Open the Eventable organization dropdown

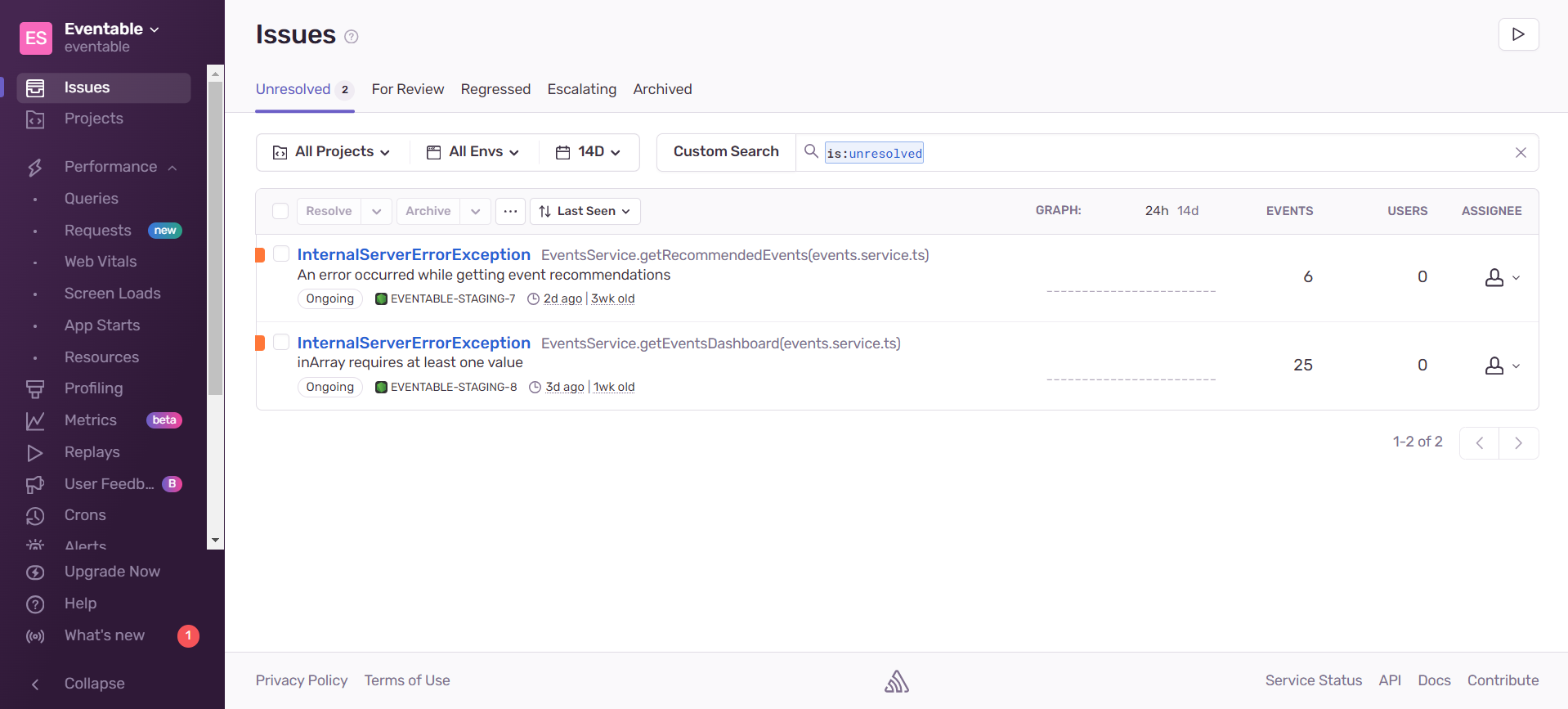pyautogui.click(x=112, y=29)
